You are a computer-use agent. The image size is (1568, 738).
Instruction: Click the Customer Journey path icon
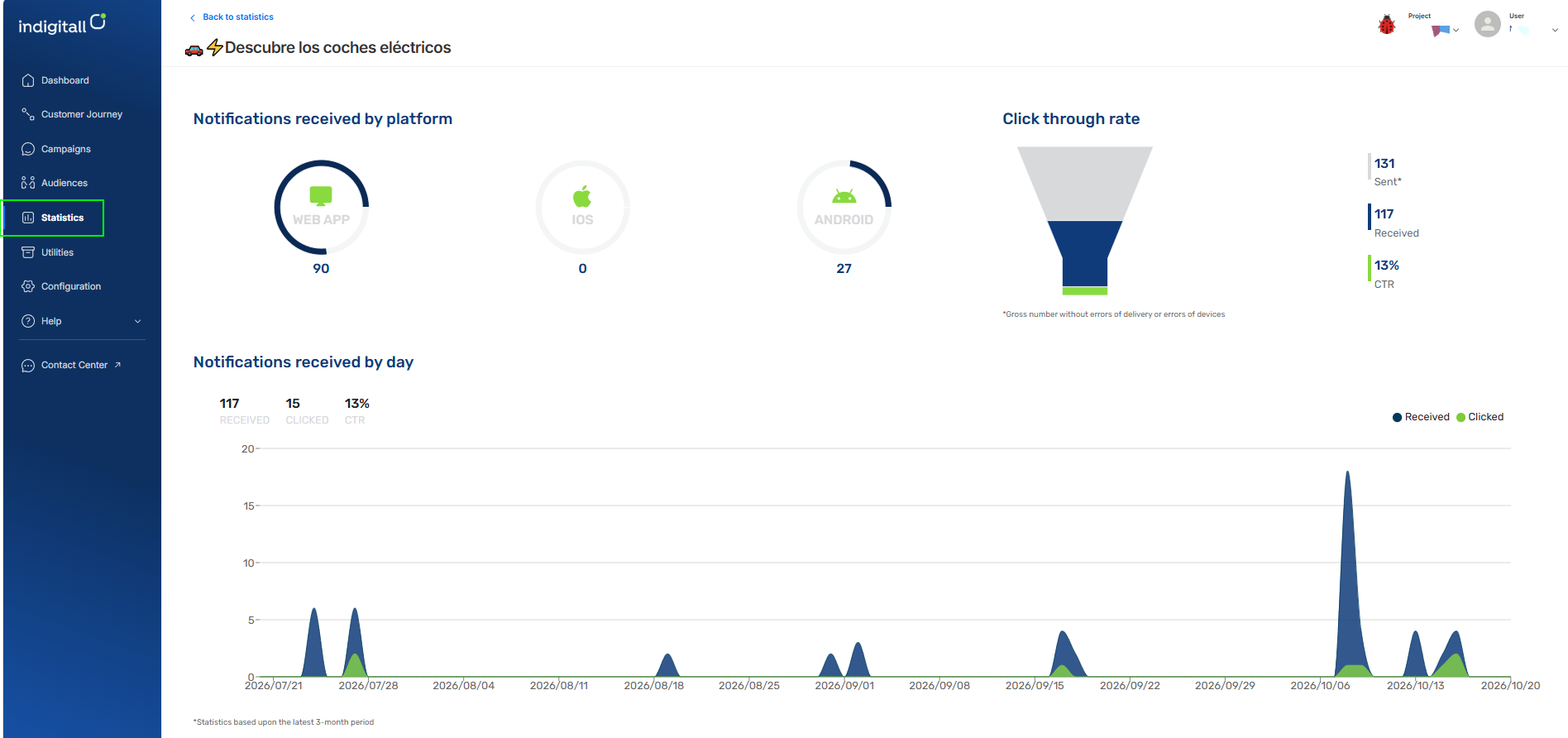[x=28, y=114]
